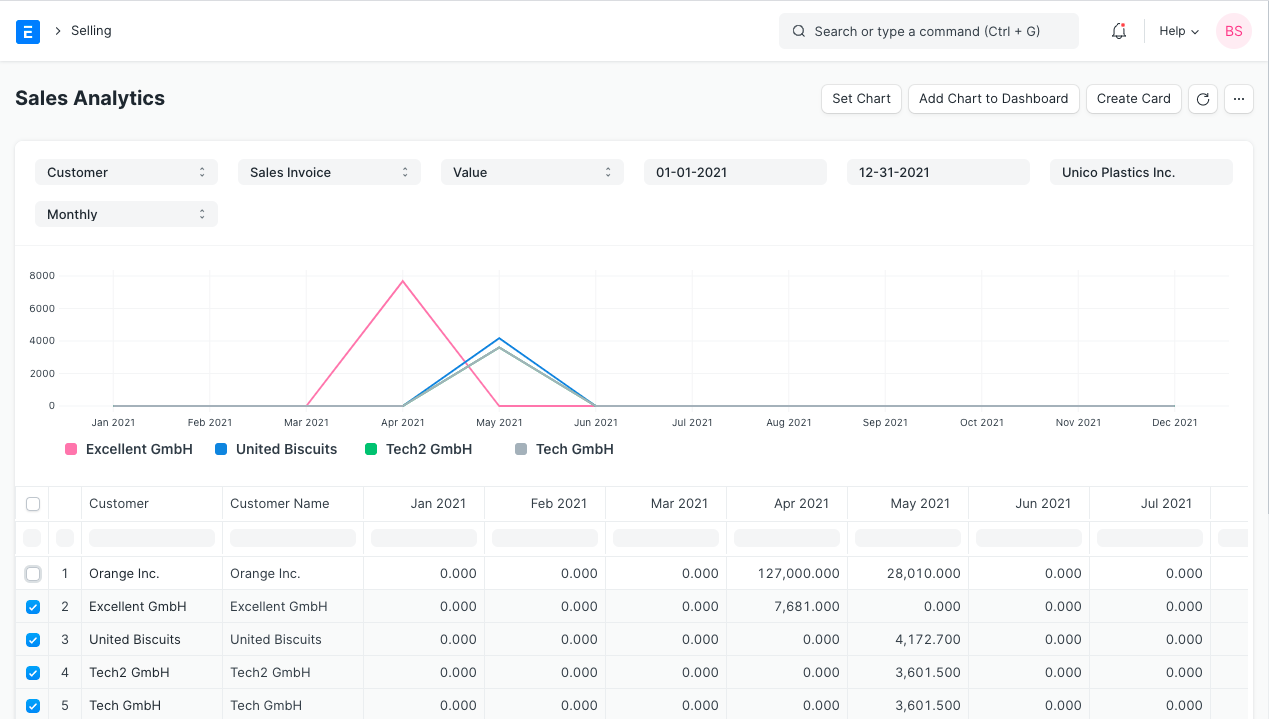Screen dimensions: 1269x719
Task: Check the Orange Inc. row checkbox
Action: click(32, 573)
